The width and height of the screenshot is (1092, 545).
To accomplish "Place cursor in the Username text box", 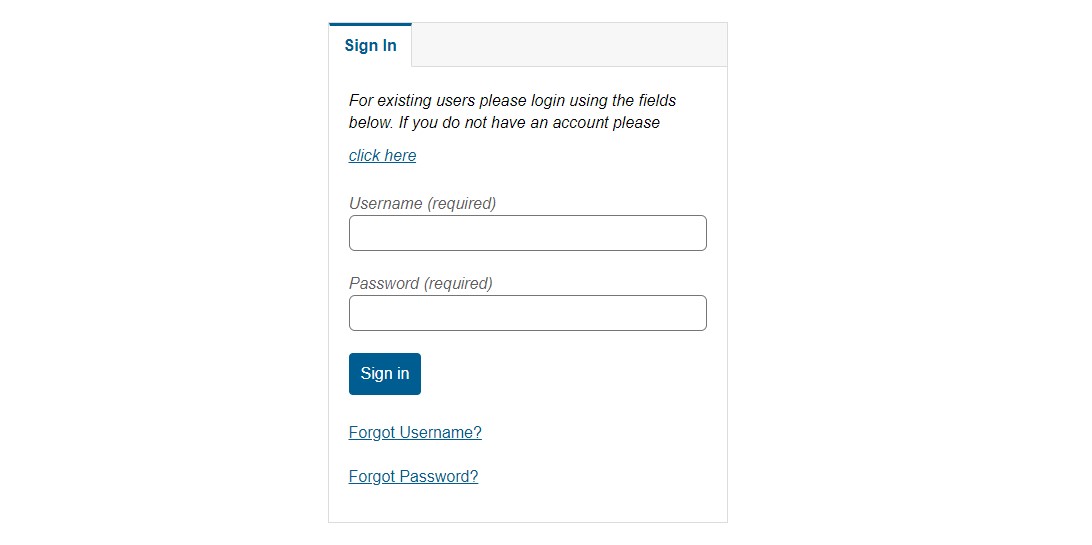I will click(527, 233).
